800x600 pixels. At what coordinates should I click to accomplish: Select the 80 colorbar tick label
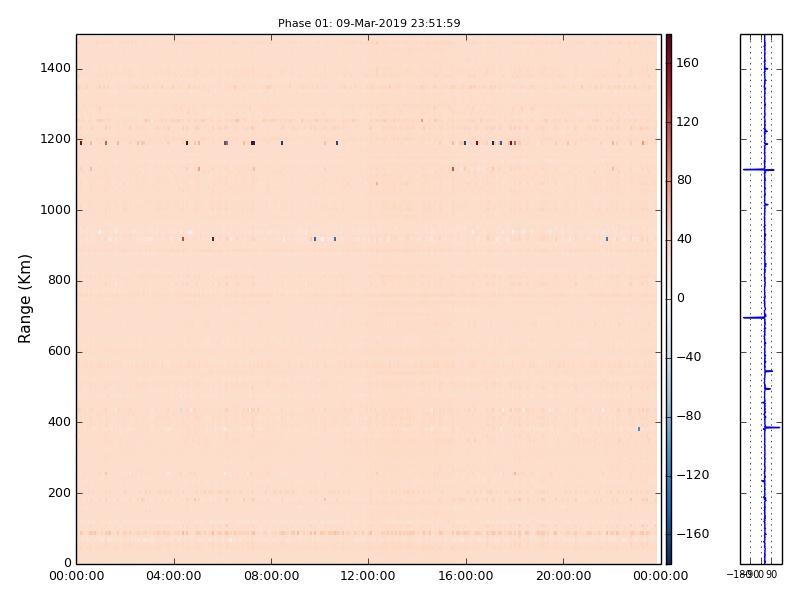(684, 180)
